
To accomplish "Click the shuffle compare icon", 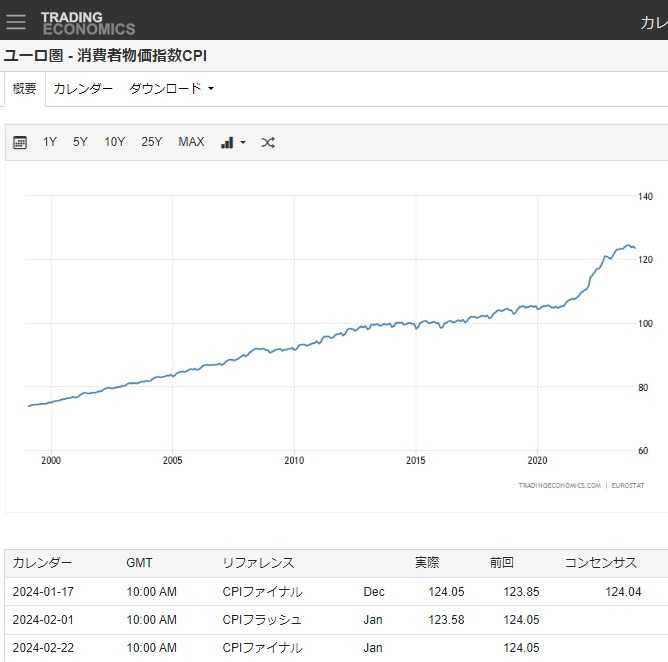I will pos(268,142).
